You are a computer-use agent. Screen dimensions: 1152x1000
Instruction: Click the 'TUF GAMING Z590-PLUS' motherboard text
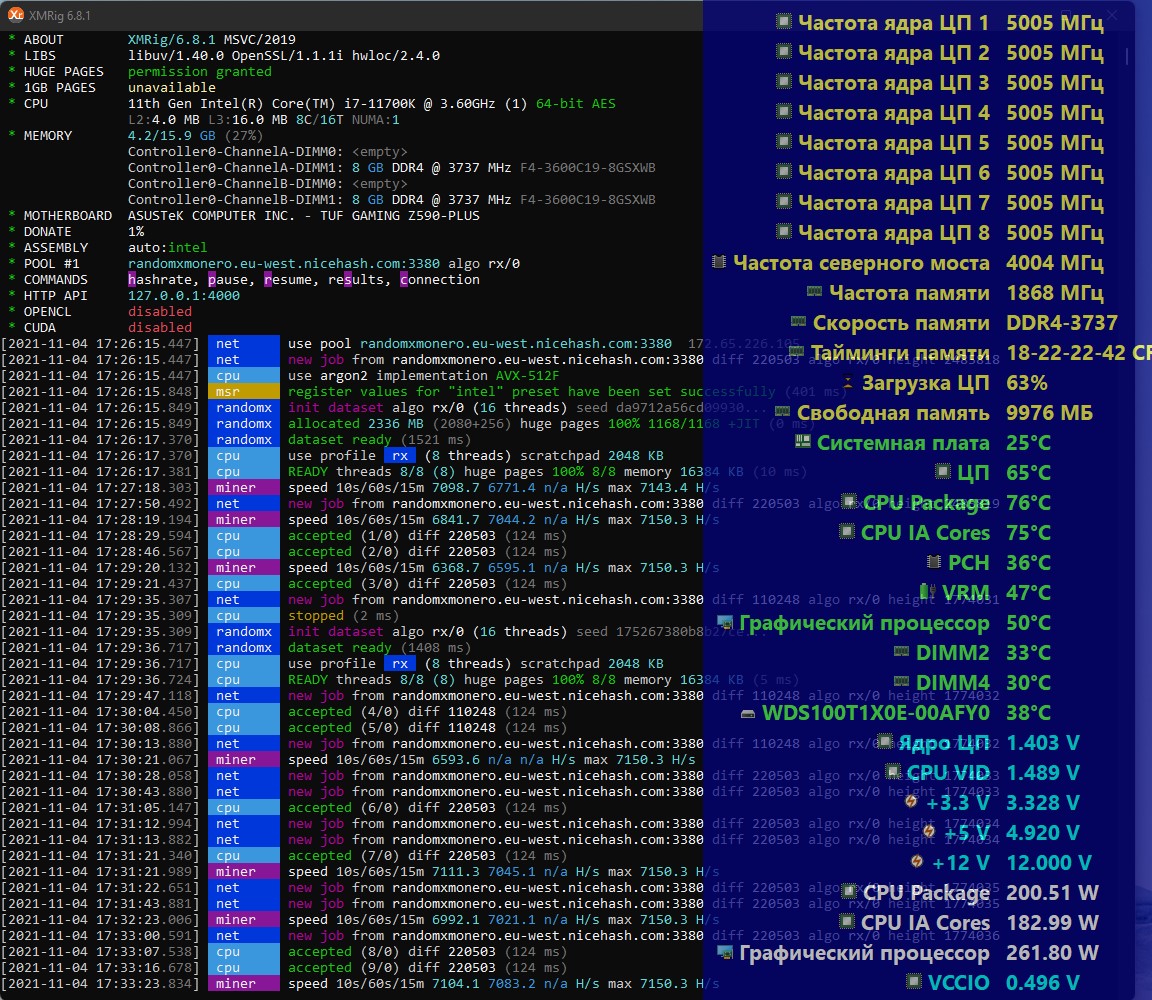click(400, 216)
